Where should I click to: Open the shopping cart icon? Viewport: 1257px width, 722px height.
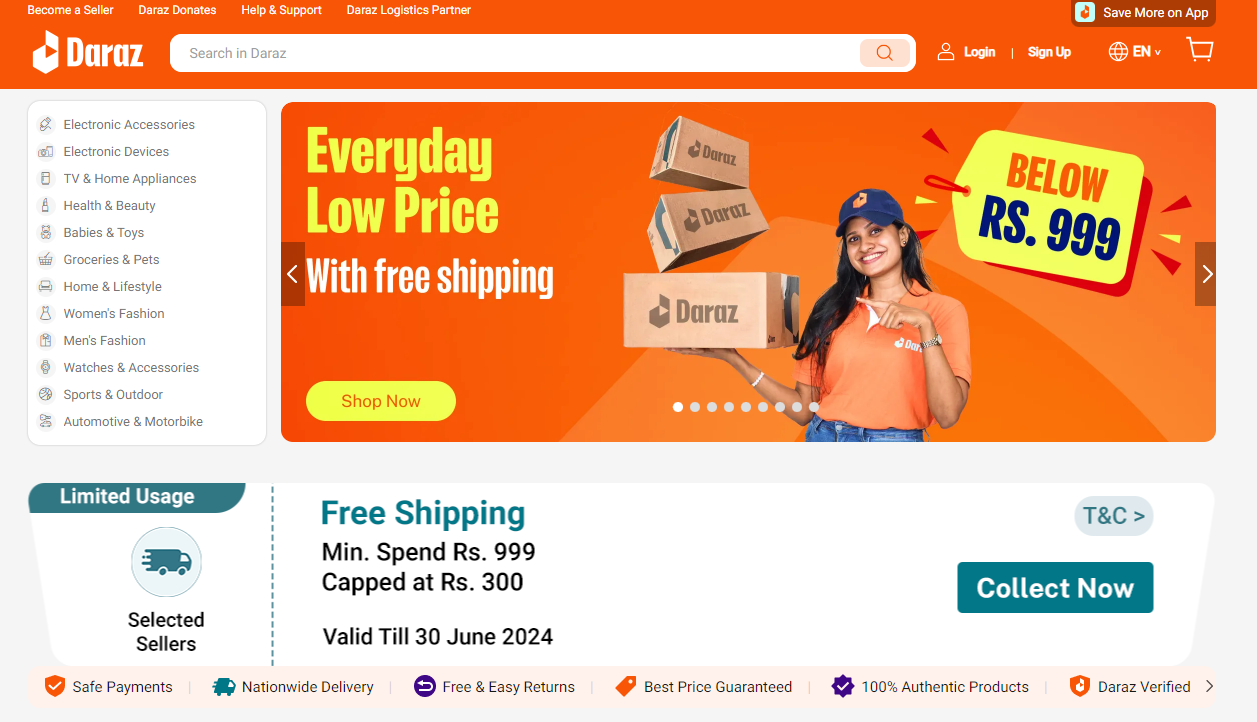pyautogui.click(x=1199, y=50)
